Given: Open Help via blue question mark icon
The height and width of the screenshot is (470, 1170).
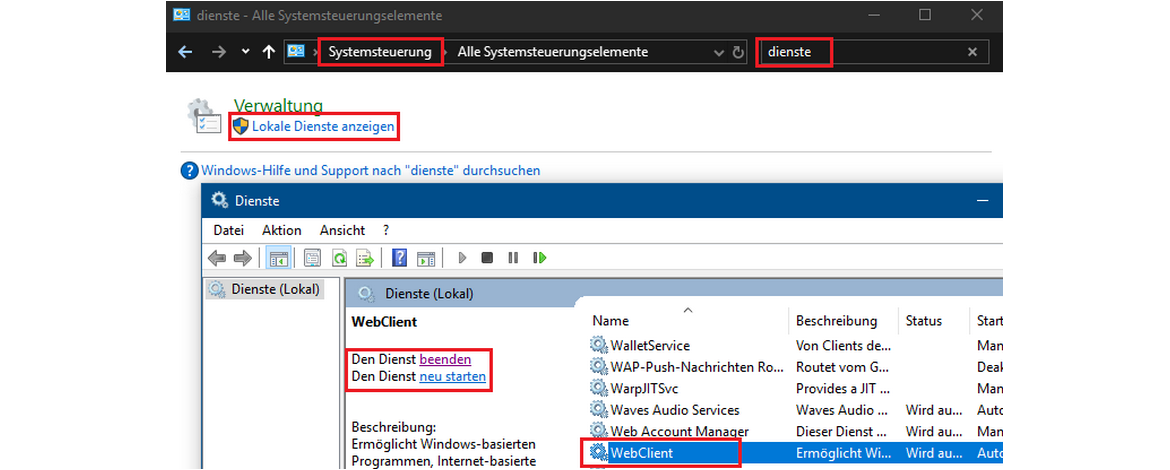Looking at the screenshot, I should click(x=399, y=258).
